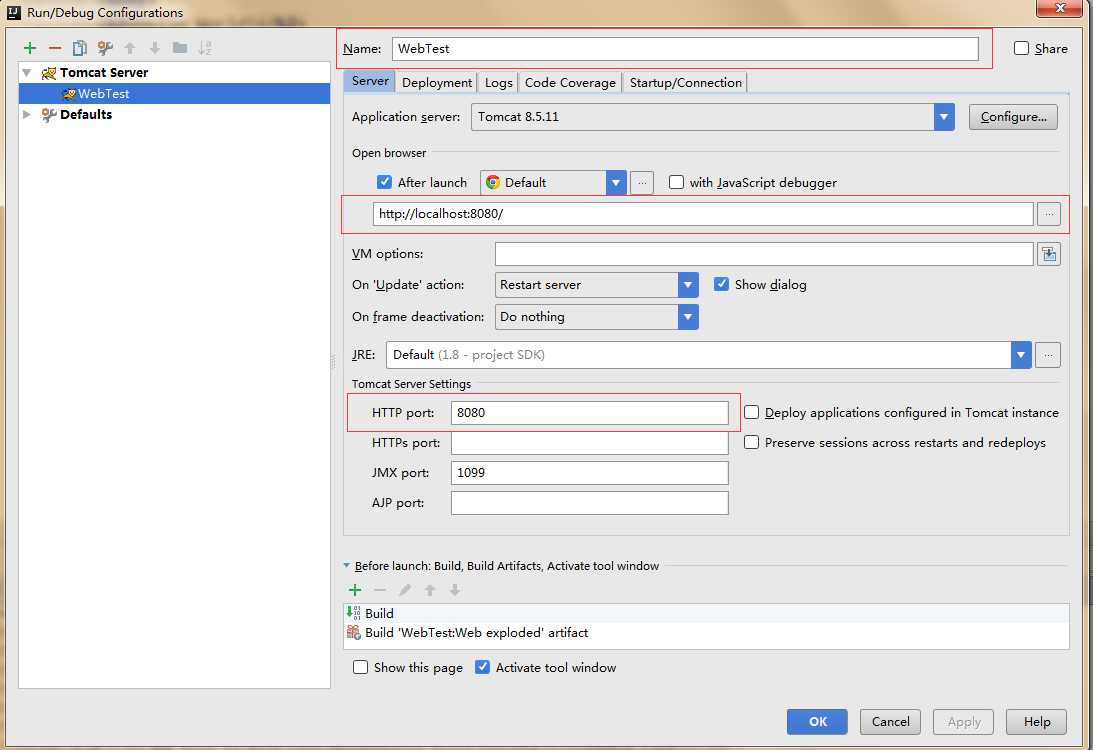The width and height of the screenshot is (1093, 750).
Task: Click the Configure... button
Action: point(1013,117)
